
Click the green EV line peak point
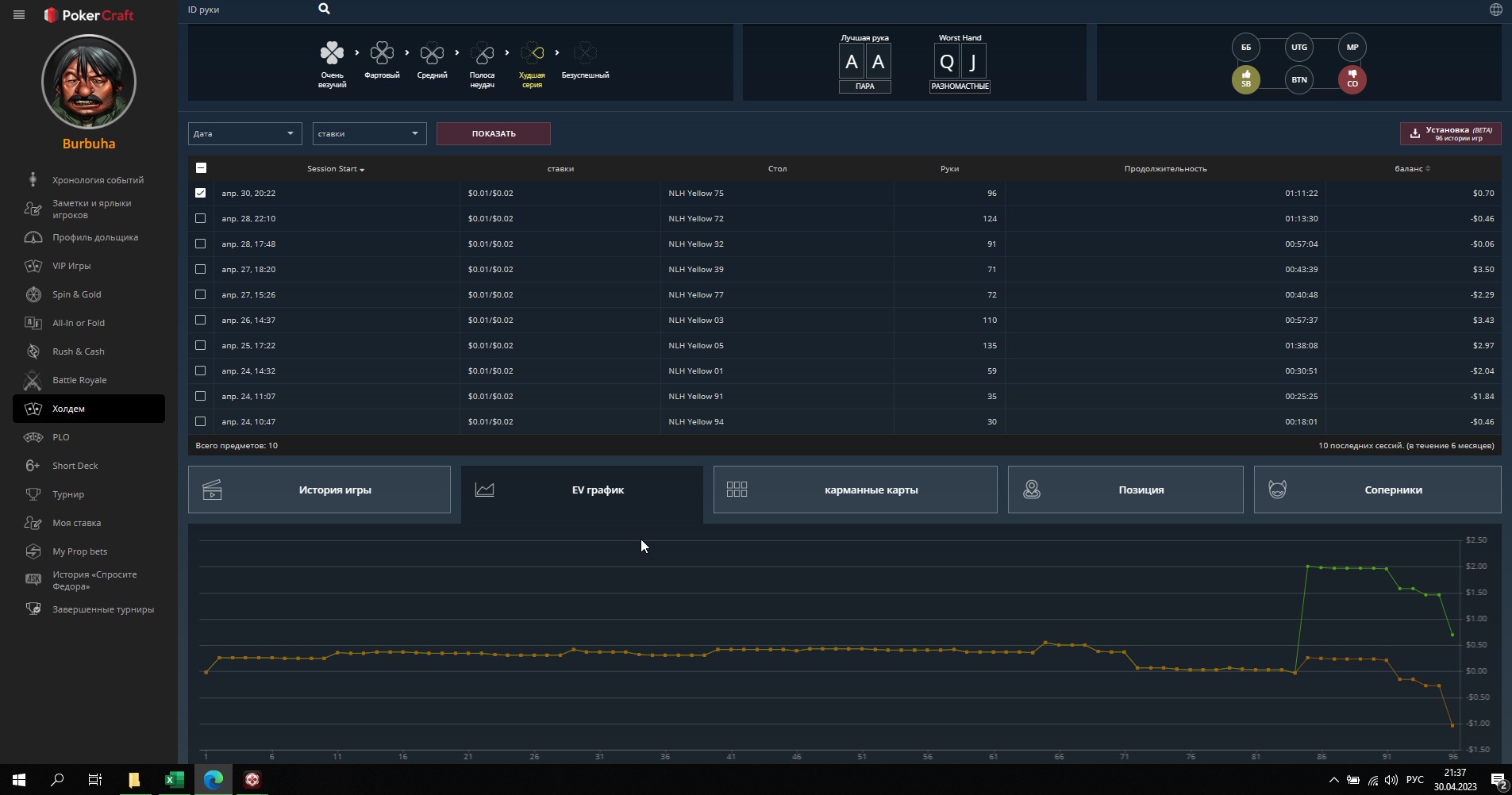tap(1307, 566)
